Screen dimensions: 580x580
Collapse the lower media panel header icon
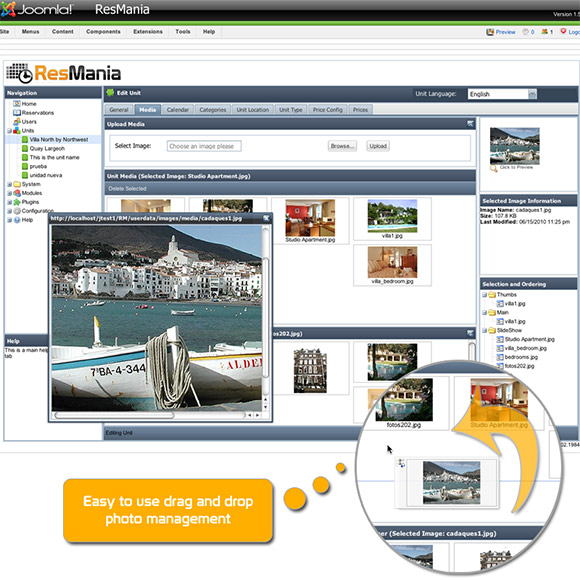pos(470,333)
